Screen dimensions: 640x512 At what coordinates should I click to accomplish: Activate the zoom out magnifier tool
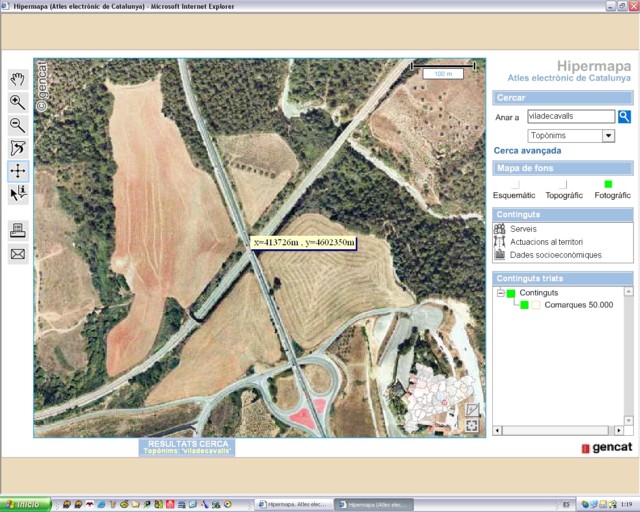(18, 125)
